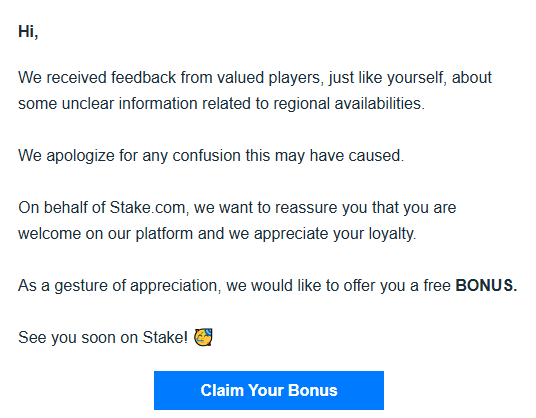Click the word feedback in the first paragraph
Screen dimensions: 536x418
[143, 78]
